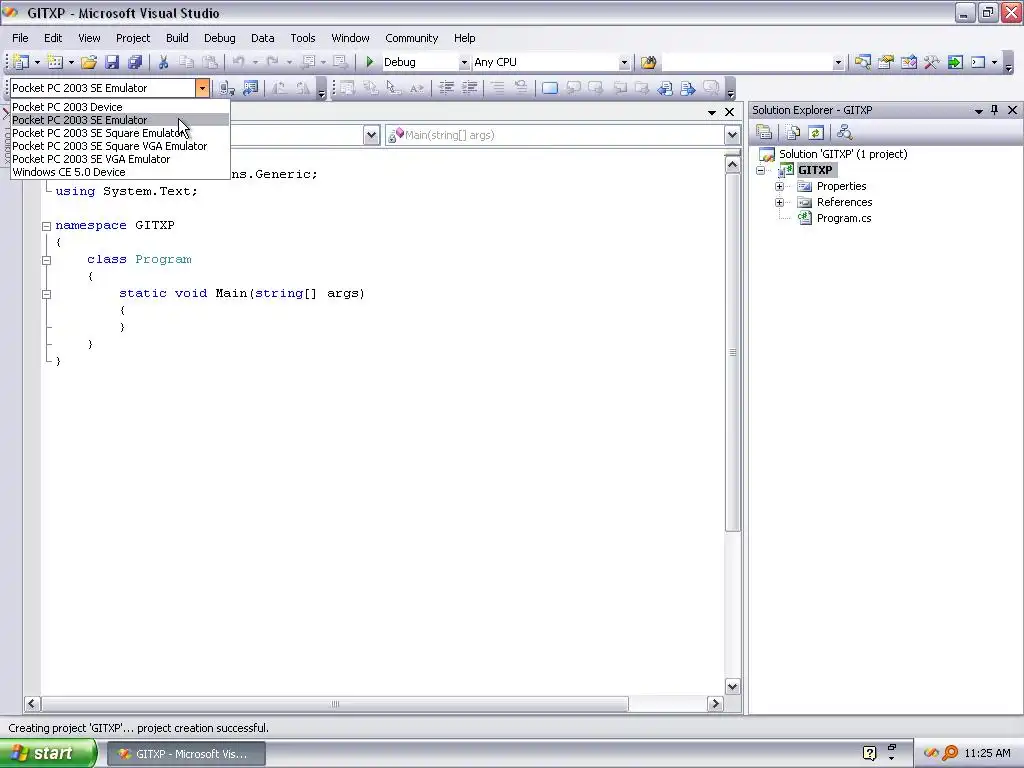Save the current file with floppy icon
Screen dimensions: 1024x768
(x=112, y=62)
